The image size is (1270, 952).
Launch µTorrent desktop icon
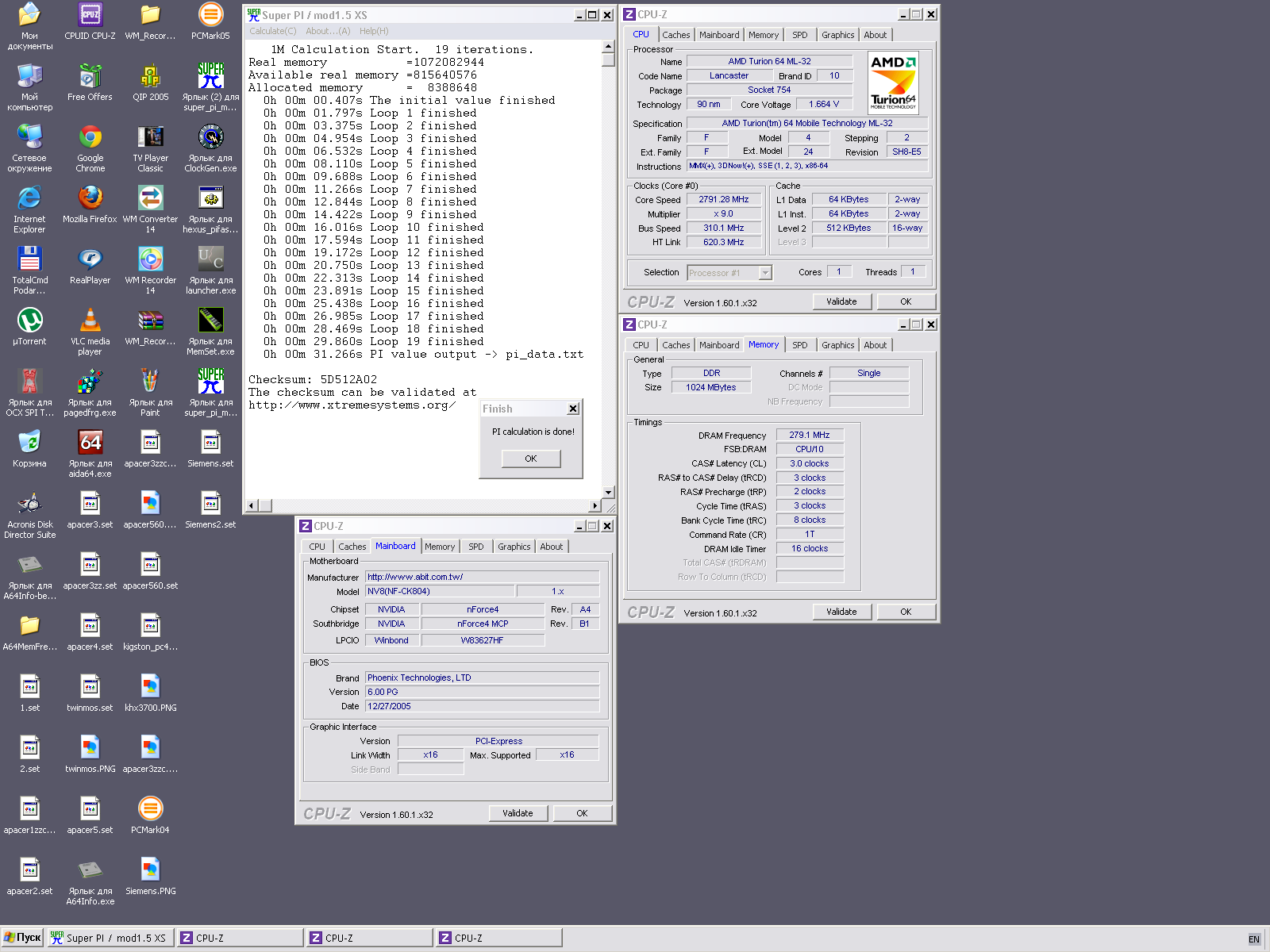(29, 326)
